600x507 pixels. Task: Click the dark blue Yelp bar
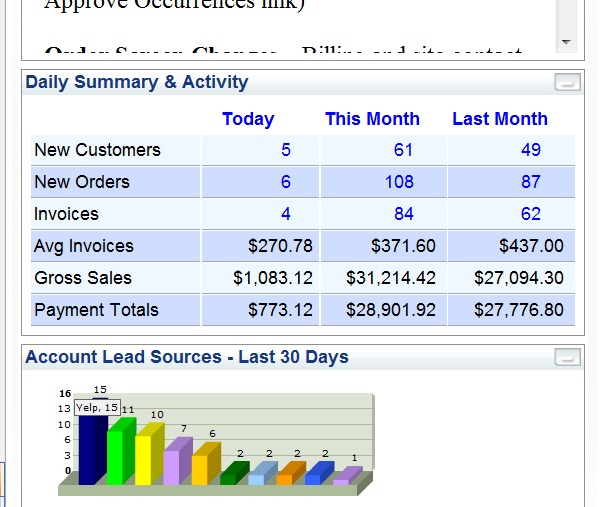tap(92, 450)
